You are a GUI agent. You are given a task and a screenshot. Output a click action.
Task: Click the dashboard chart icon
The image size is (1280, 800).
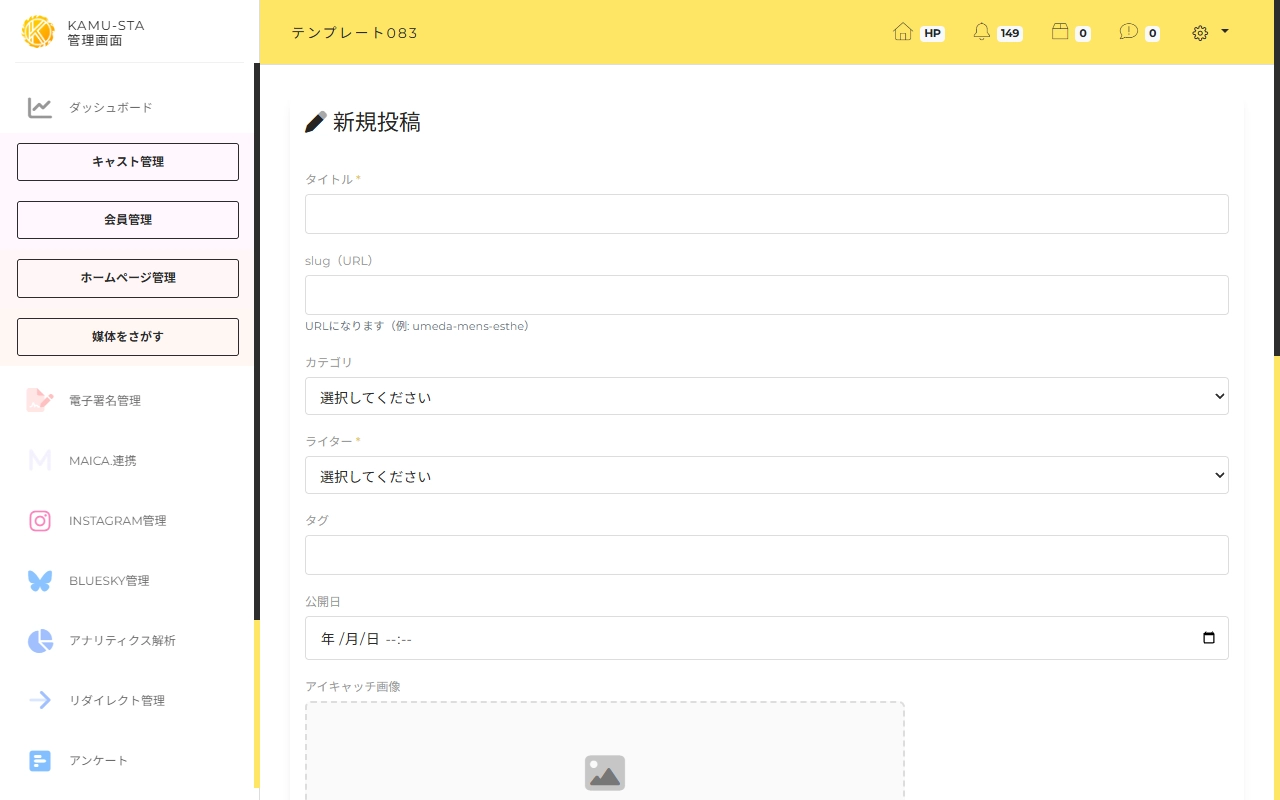[40, 107]
